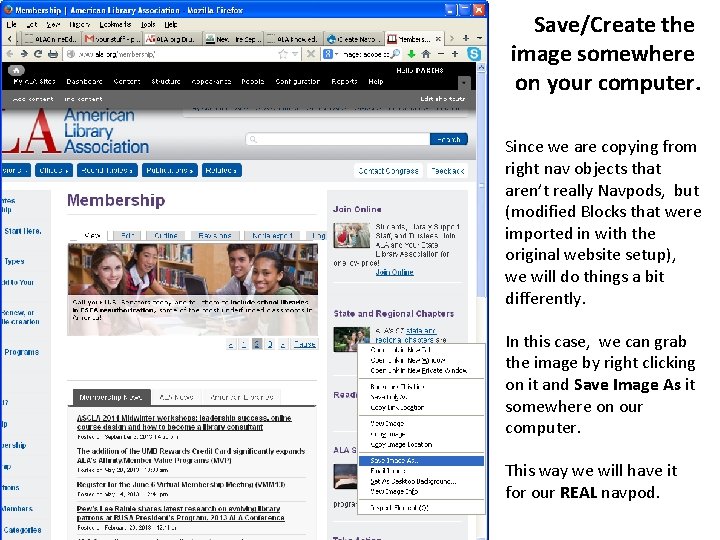Image resolution: width=720 pixels, height=540 pixels.
Task: Click the stop loading X icon
Action: click(311, 54)
